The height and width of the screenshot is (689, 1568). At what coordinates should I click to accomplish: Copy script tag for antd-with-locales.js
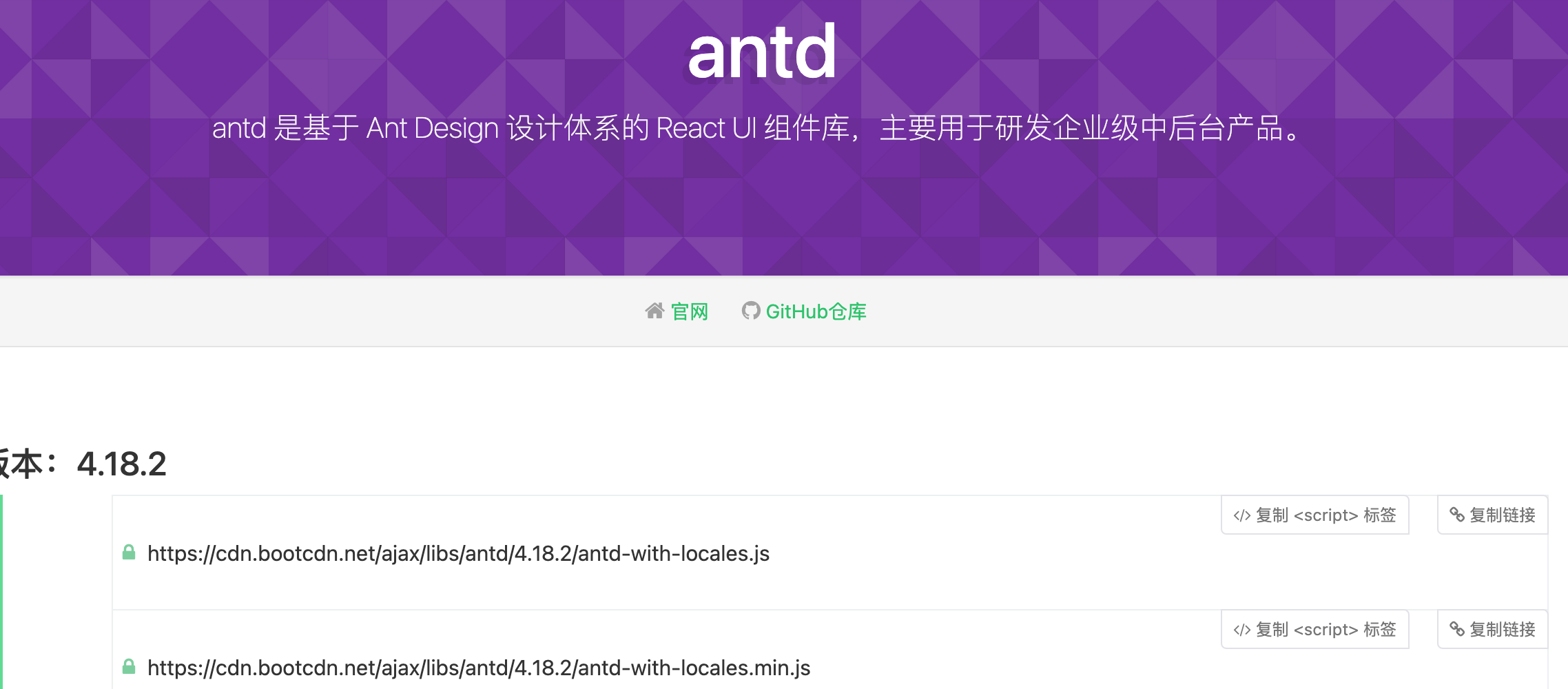click(1315, 515)
